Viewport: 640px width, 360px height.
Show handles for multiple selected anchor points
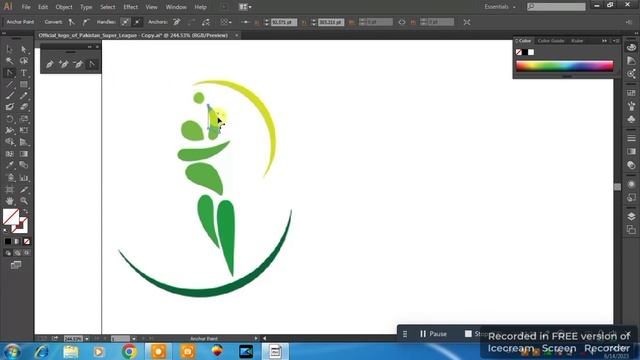tap(125, 22)
